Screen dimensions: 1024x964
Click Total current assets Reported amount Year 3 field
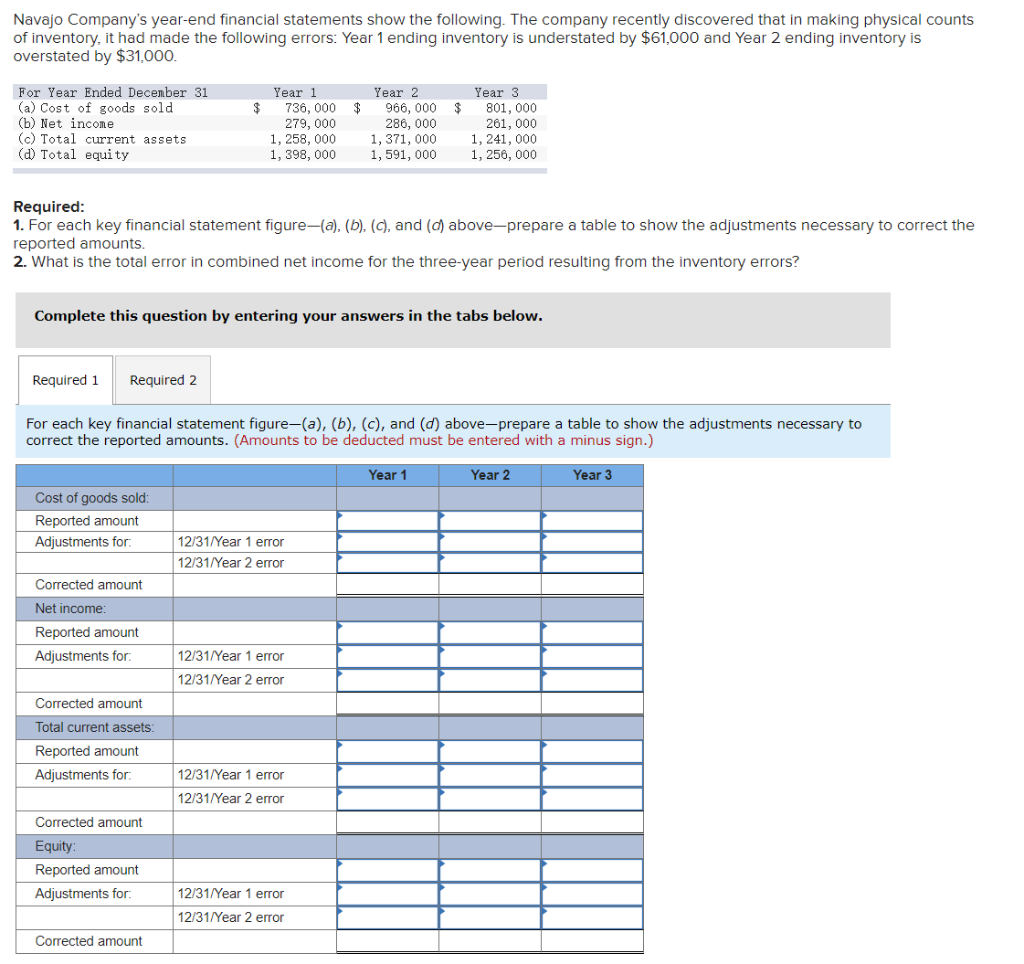592,752
